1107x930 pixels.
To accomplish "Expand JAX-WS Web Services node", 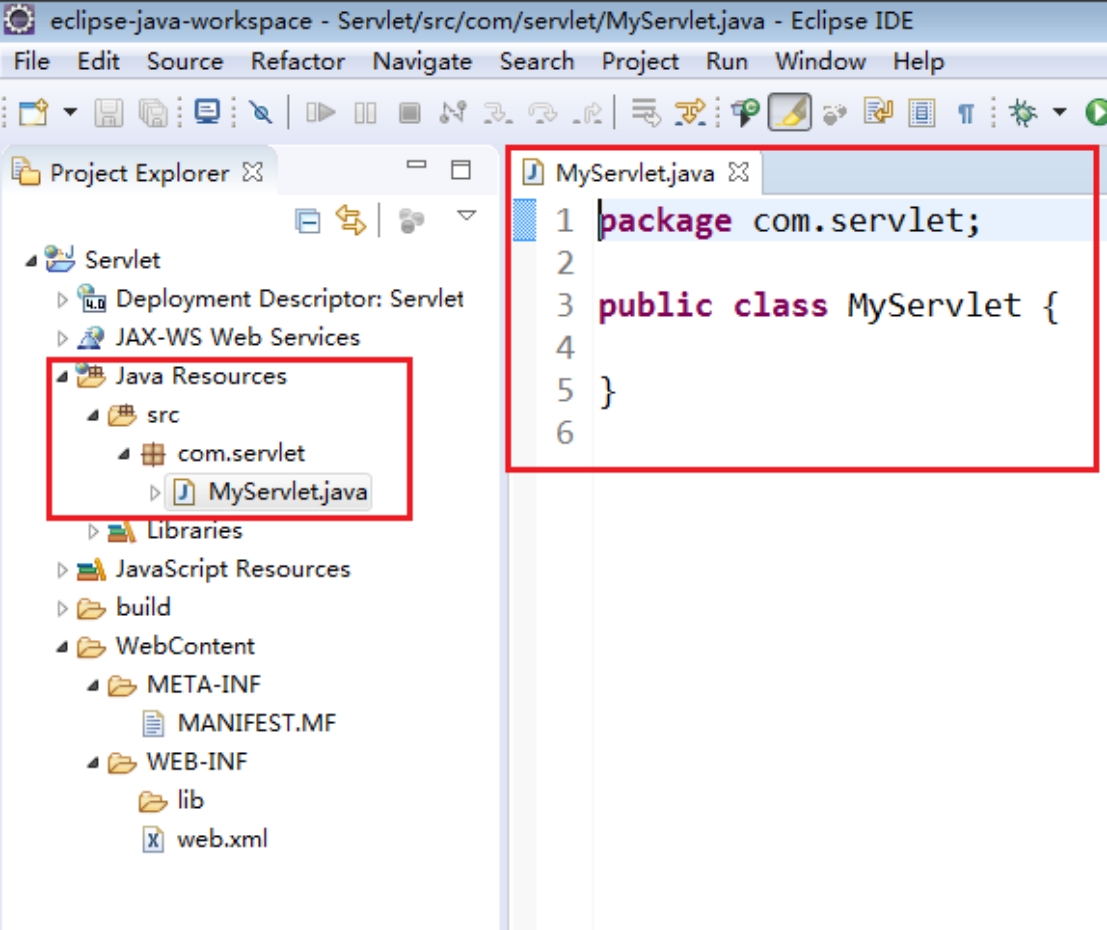I will click(62, 339).
